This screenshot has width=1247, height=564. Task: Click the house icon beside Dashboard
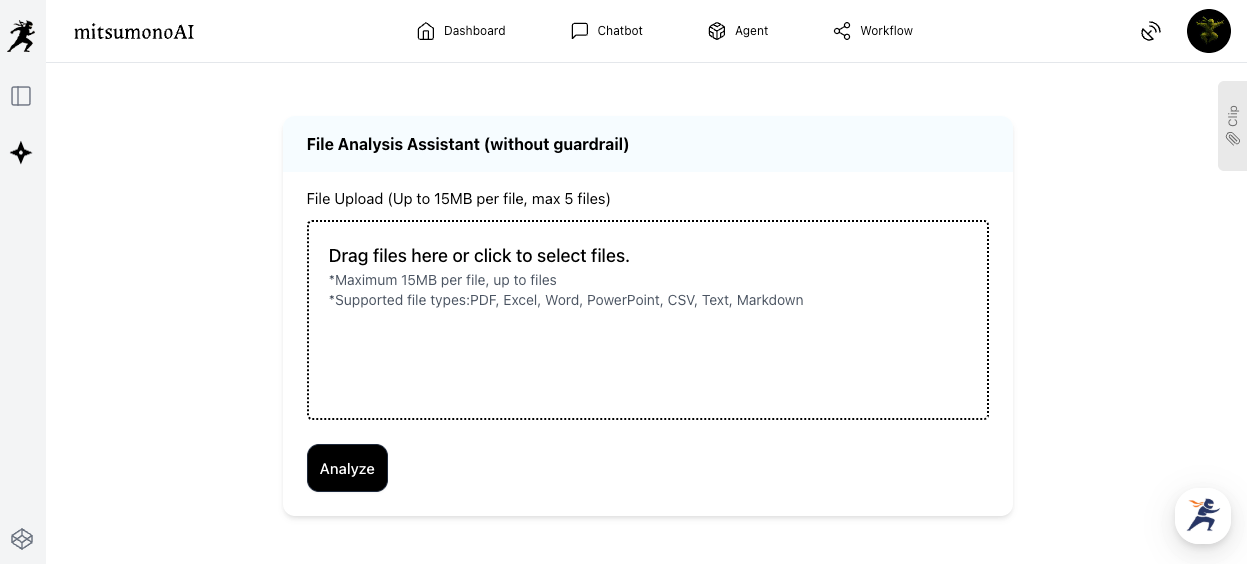pos(426,31)
